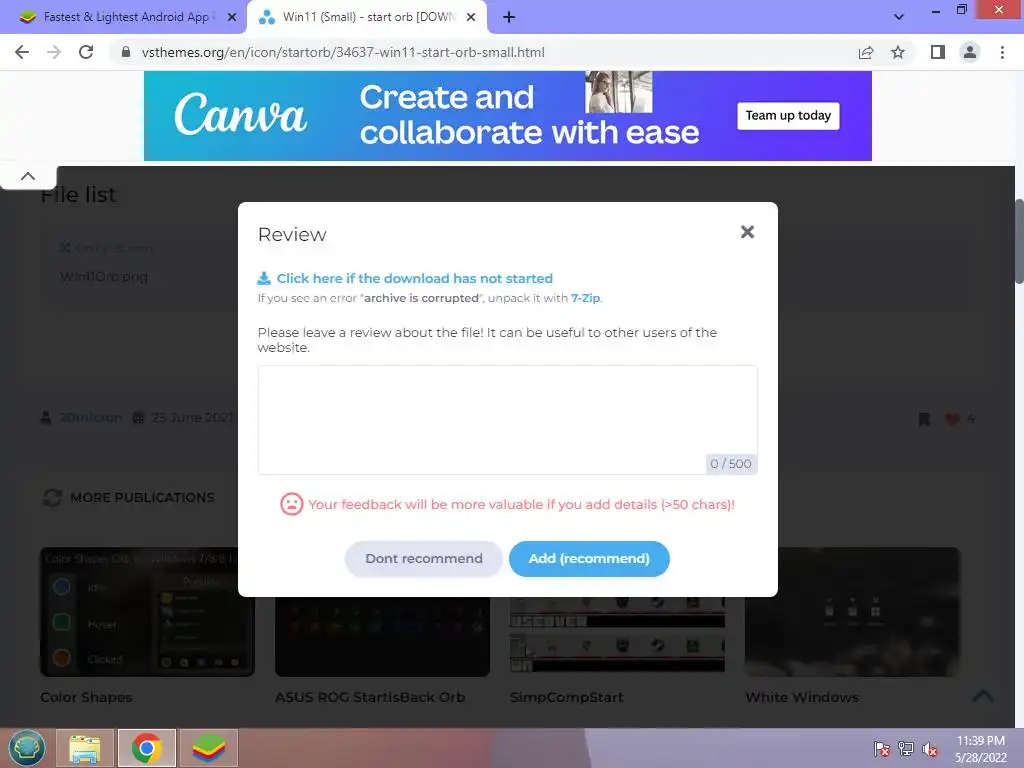
Task: Click the 'SimpCompStart' thumbnail
Action: 617,636
